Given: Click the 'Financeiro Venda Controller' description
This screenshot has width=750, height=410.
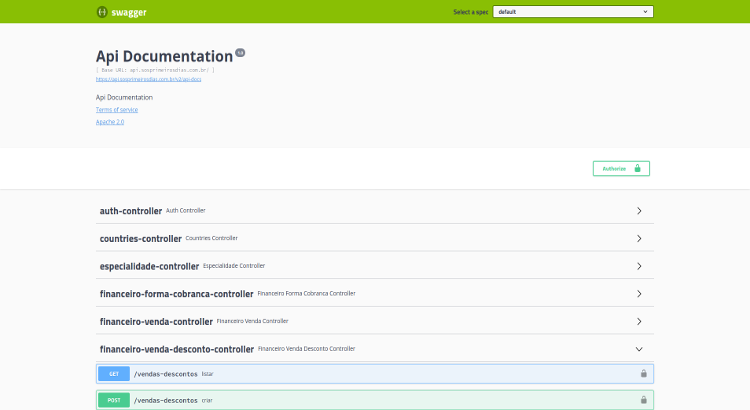Looking at the screenshot, I should [x=253, y=321].
